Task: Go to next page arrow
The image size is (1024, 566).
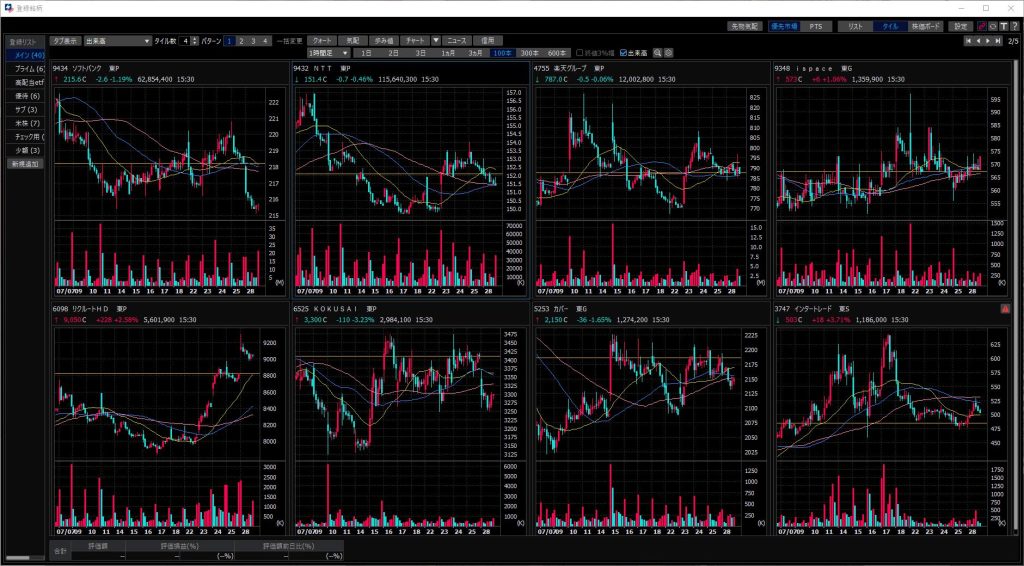Action: click(988, 41)
